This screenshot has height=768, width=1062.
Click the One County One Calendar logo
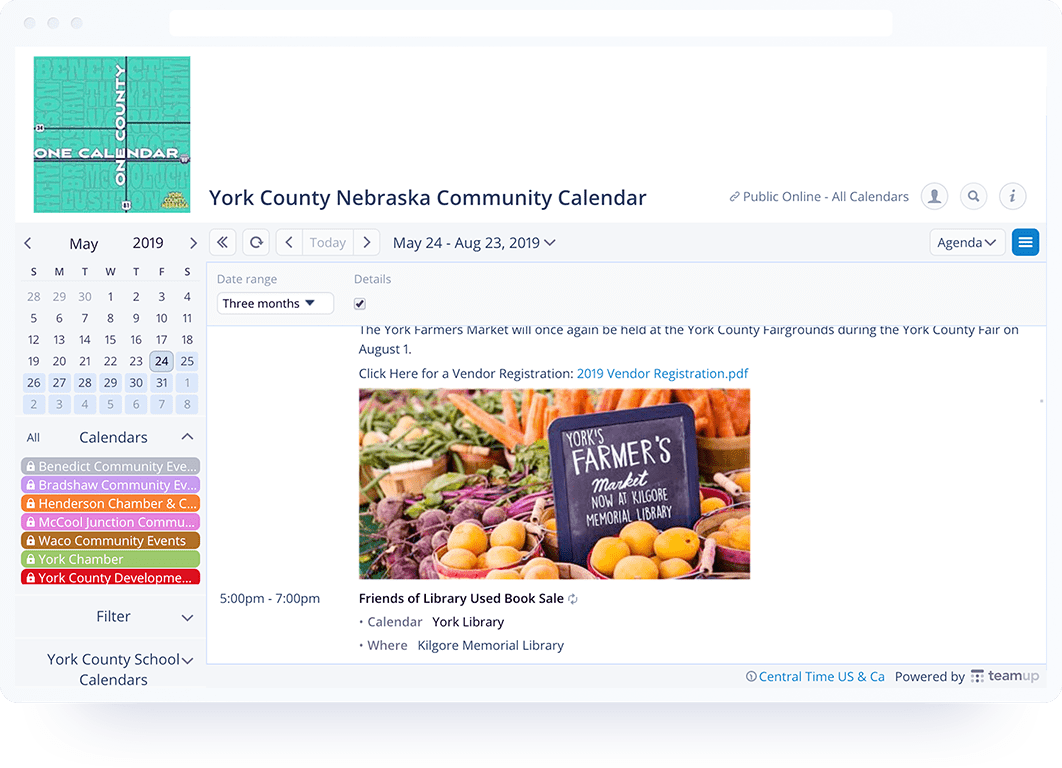[112, 134]
